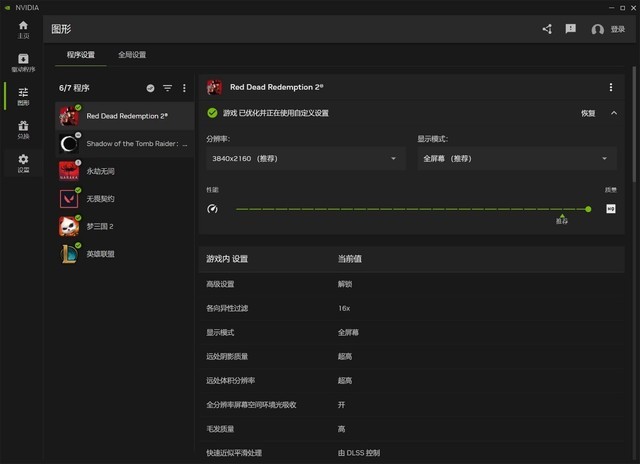Click the 永劫无间 game icon
The width and height of the screenshot is (640, 464).
[x=69, y=171]
